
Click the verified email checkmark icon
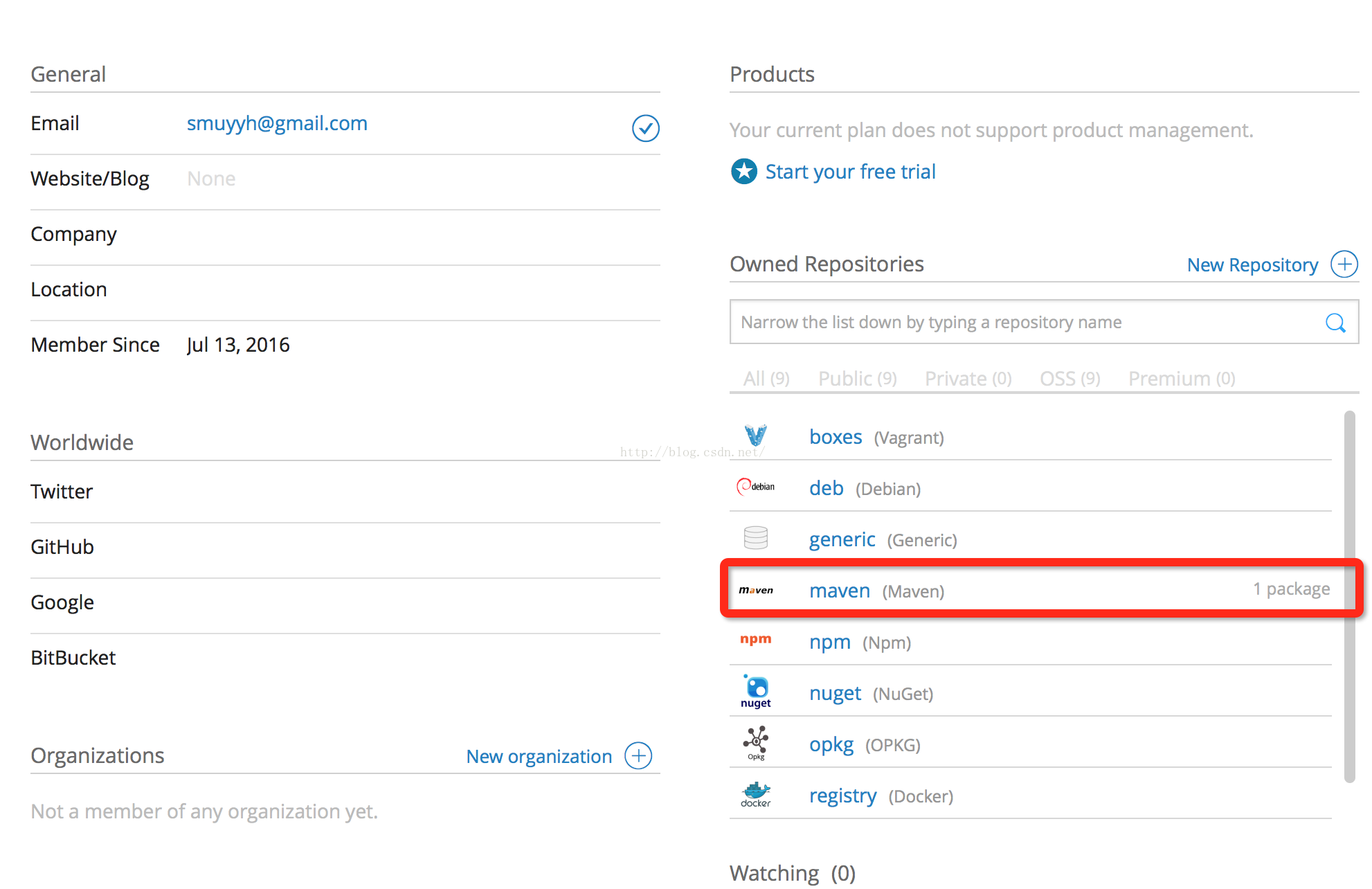[x=645, y=128]
